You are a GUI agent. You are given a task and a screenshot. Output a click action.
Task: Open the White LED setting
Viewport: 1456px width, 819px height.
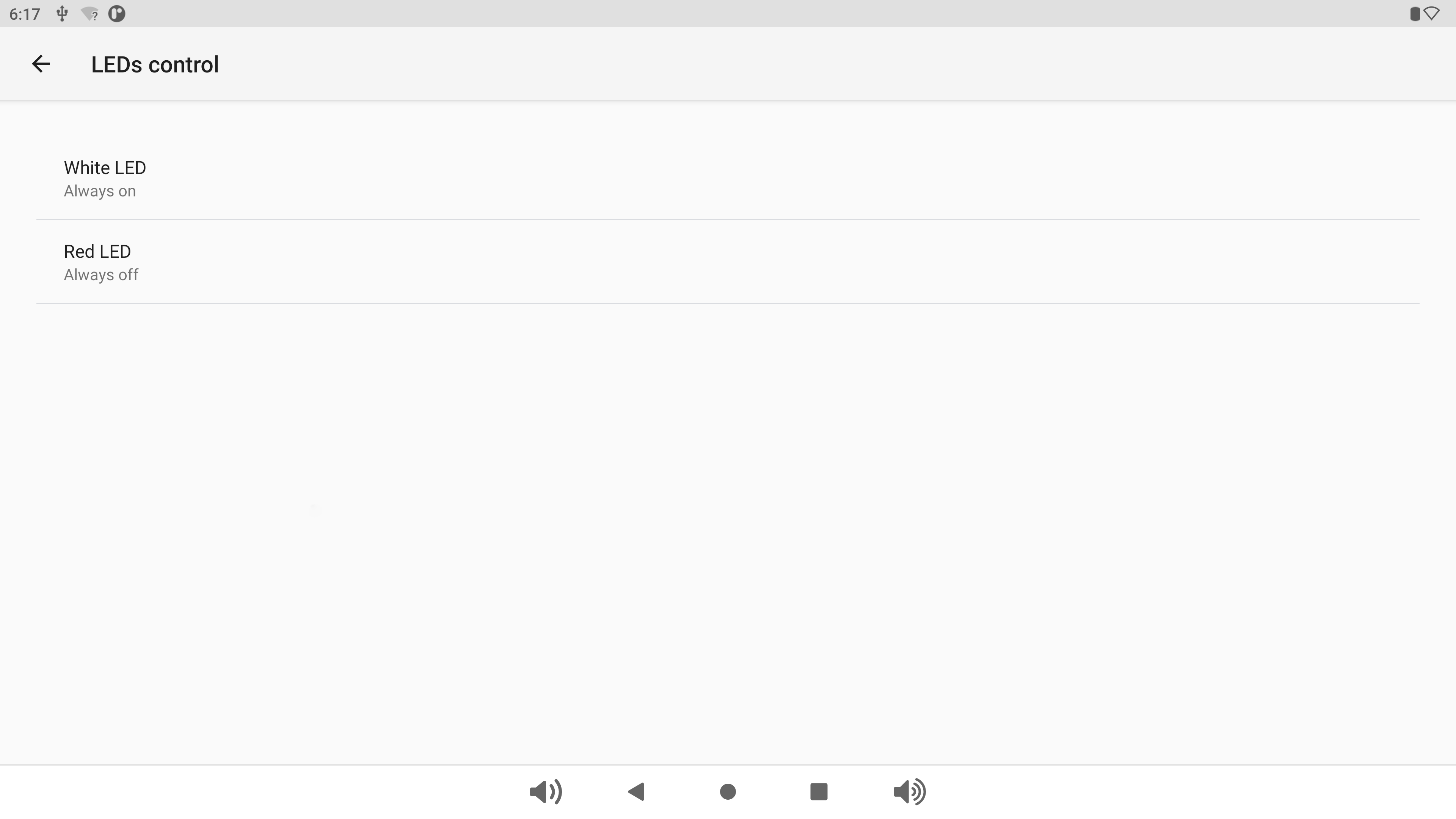click(728, 178)
